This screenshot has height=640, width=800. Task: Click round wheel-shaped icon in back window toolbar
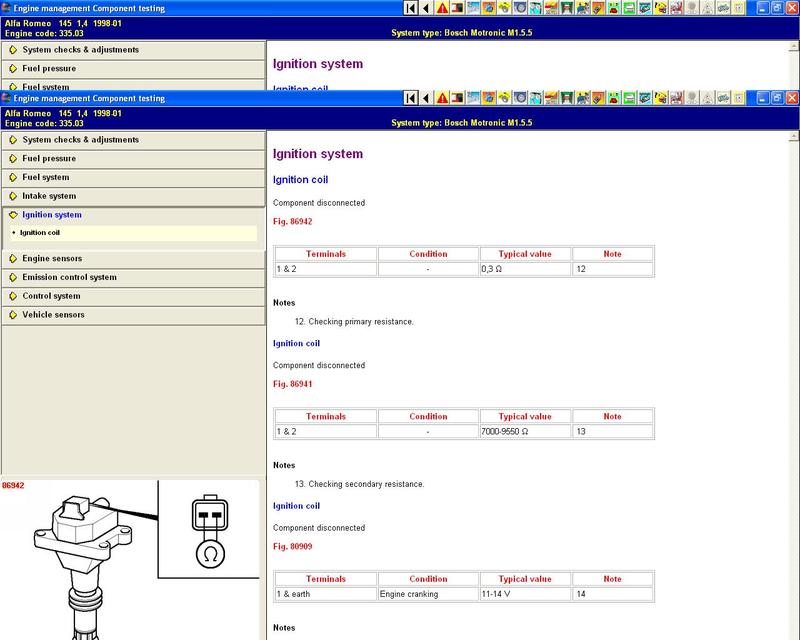pyautogui.click(x=520, y=8)
